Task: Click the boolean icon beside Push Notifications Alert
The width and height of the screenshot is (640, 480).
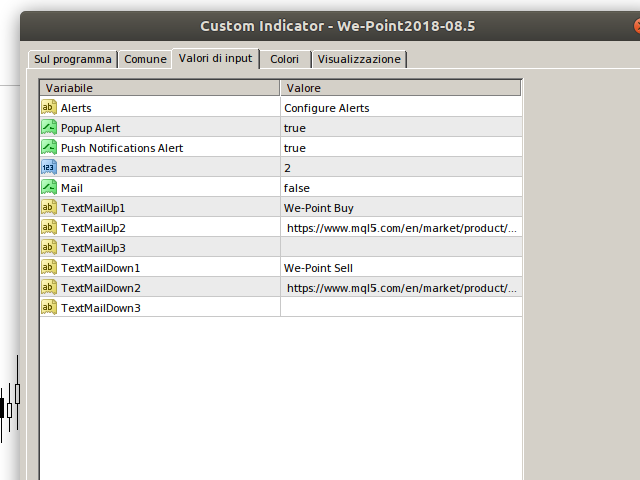Action: (49, 147)
